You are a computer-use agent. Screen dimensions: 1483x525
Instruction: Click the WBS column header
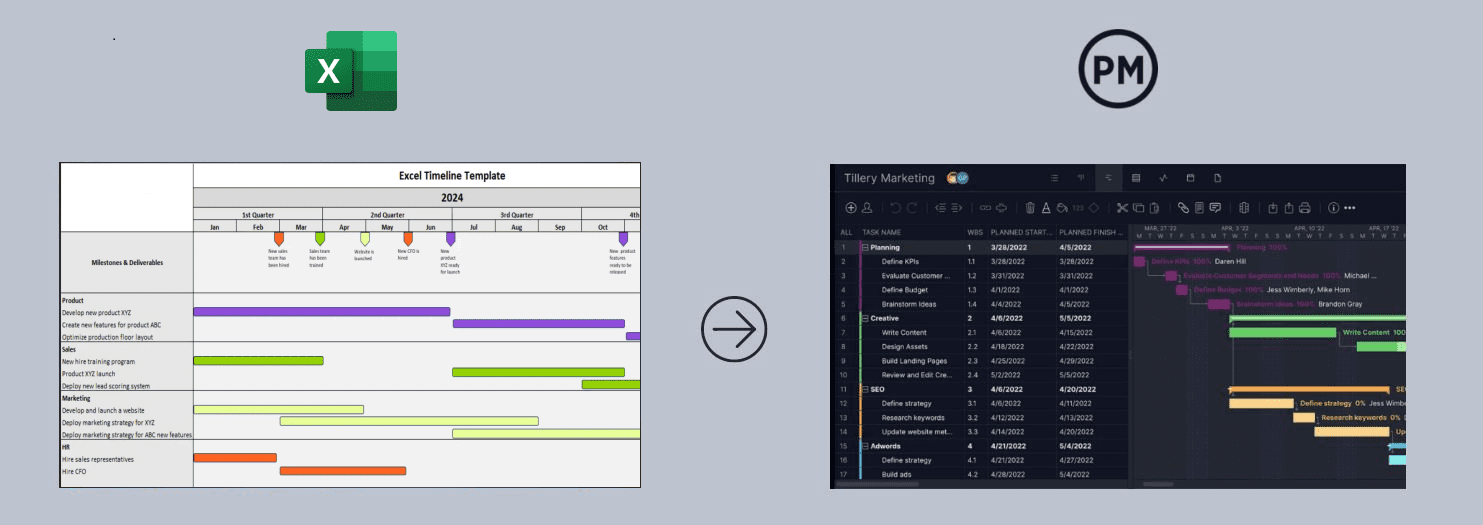975,232
